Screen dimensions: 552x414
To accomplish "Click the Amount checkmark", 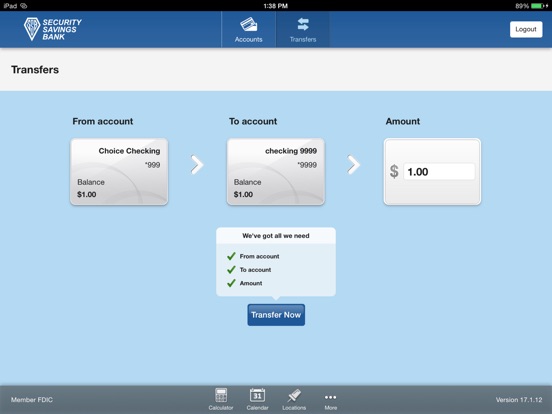I will [231, 283].
